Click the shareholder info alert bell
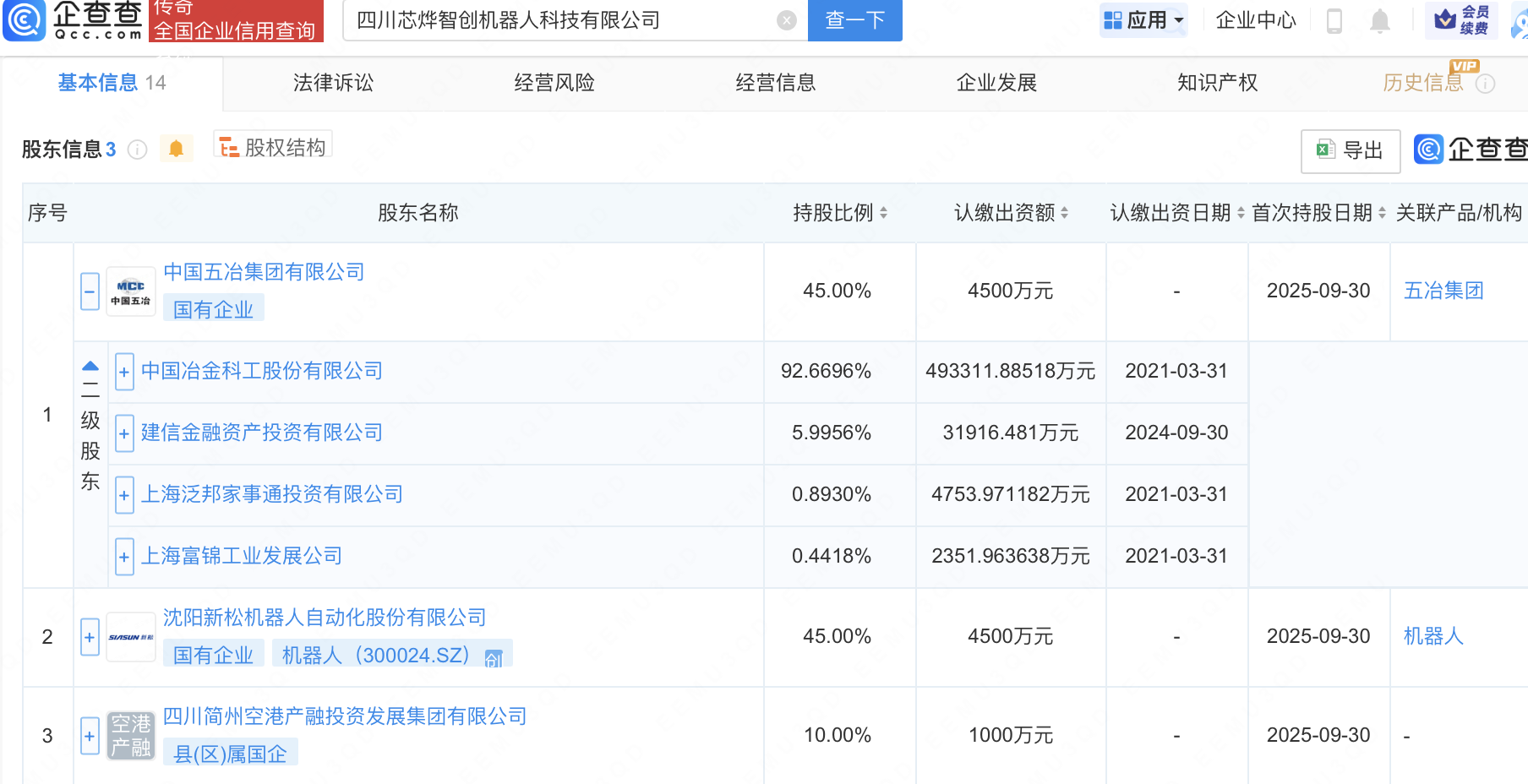 (176, 149)
